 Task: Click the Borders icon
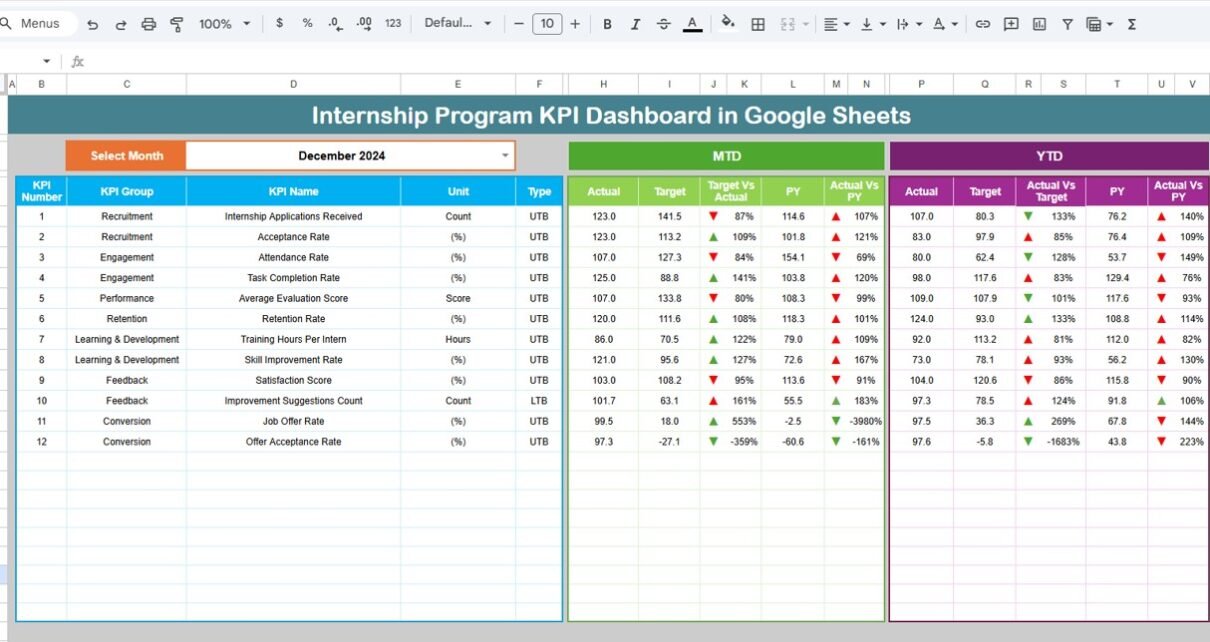(758, 24)
